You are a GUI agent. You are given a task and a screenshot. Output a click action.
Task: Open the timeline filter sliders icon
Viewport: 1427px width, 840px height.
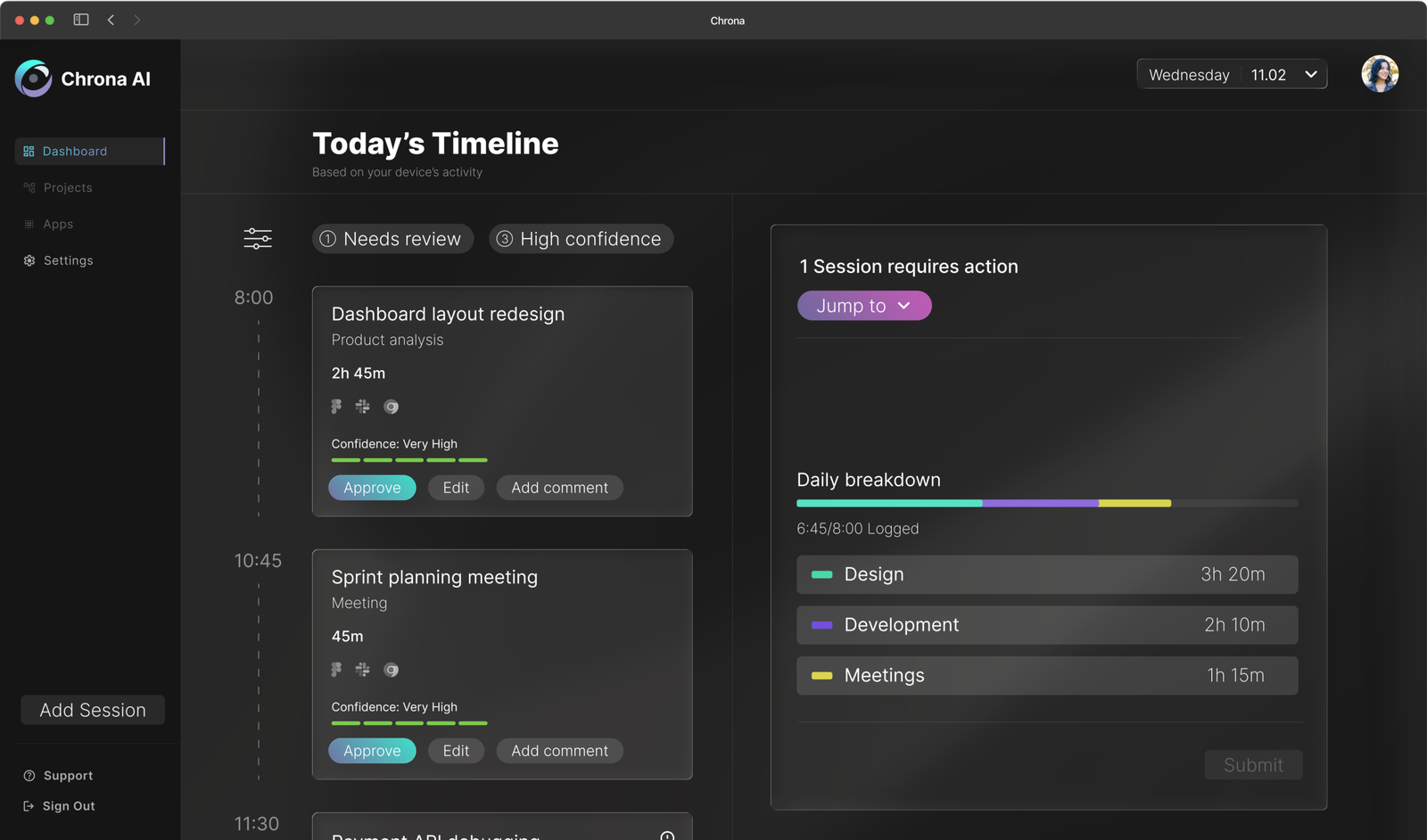pos(258,238)
